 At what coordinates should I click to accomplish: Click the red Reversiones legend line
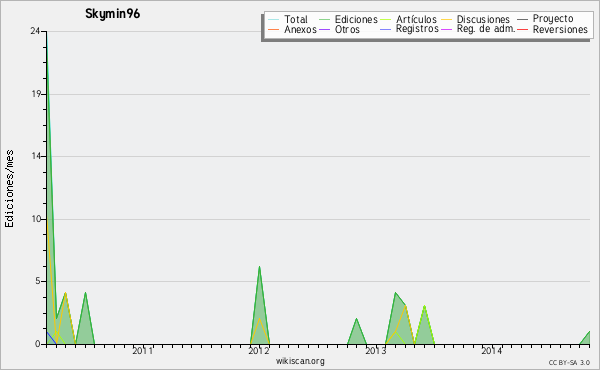pyautogui.click(x=522, y=29)
